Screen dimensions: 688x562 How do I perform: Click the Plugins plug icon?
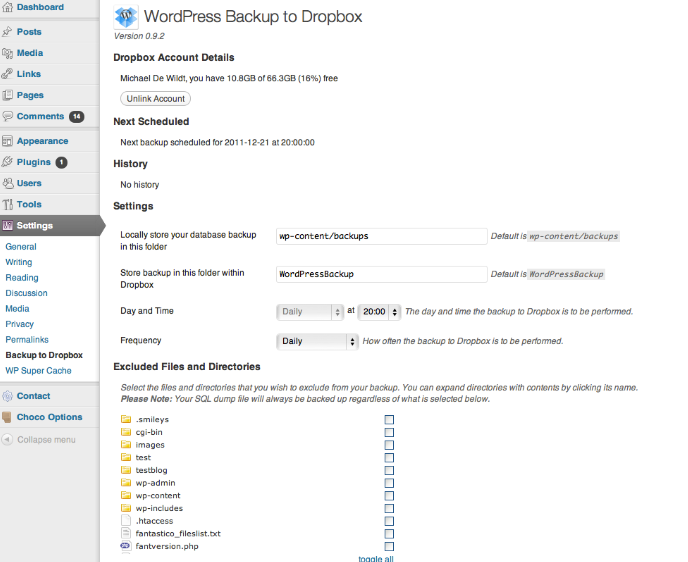tap(7, 162)
